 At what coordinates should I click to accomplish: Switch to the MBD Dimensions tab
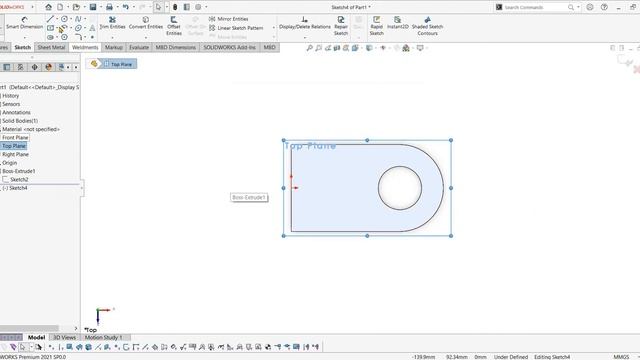point(176,47)
